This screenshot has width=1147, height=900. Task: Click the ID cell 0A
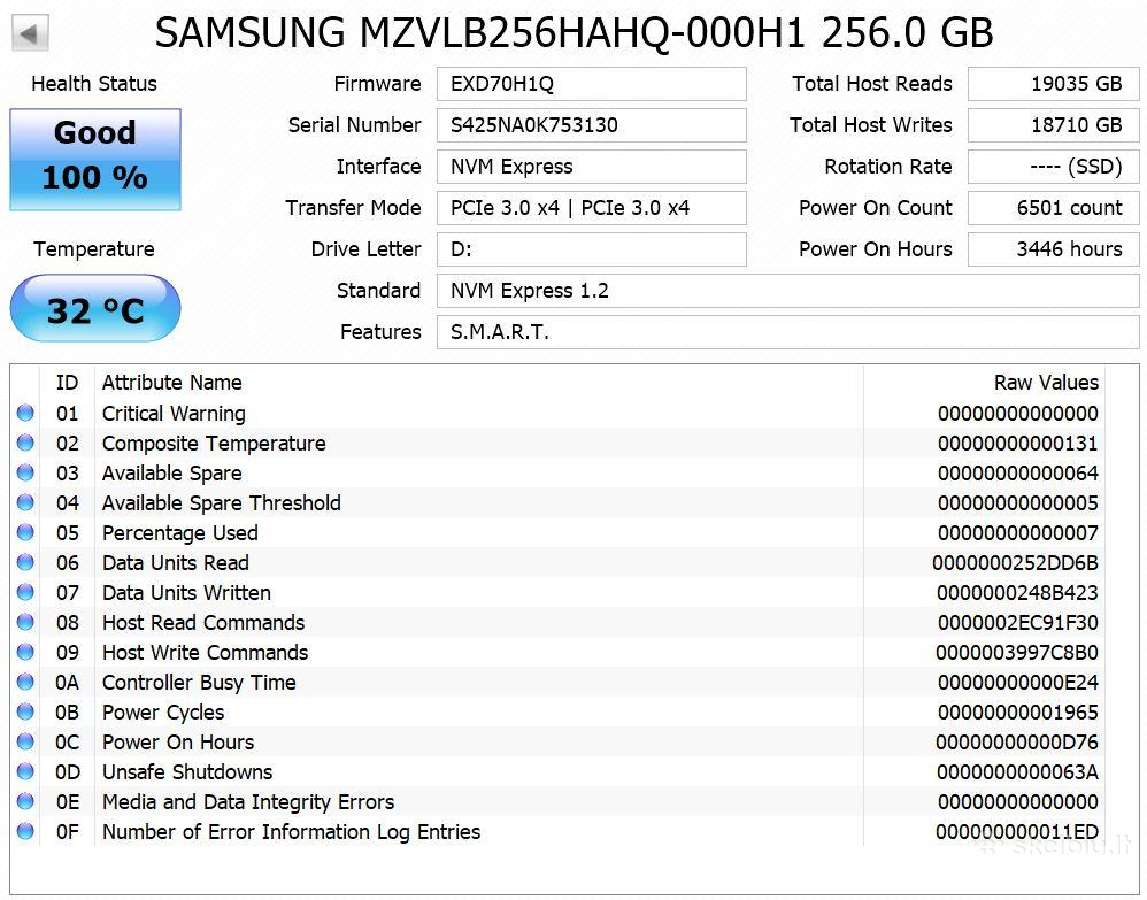(x=67, y=683)
